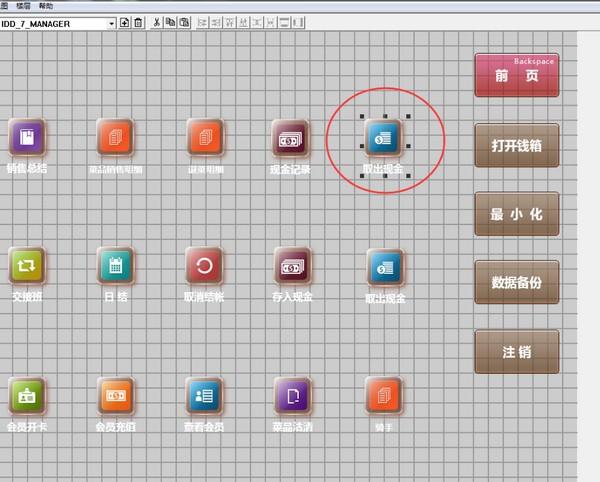The height and width of the screenshot is (482, 600).
Task: Click the 交接班 shift handover icon
Action: (x=27, y=265)
